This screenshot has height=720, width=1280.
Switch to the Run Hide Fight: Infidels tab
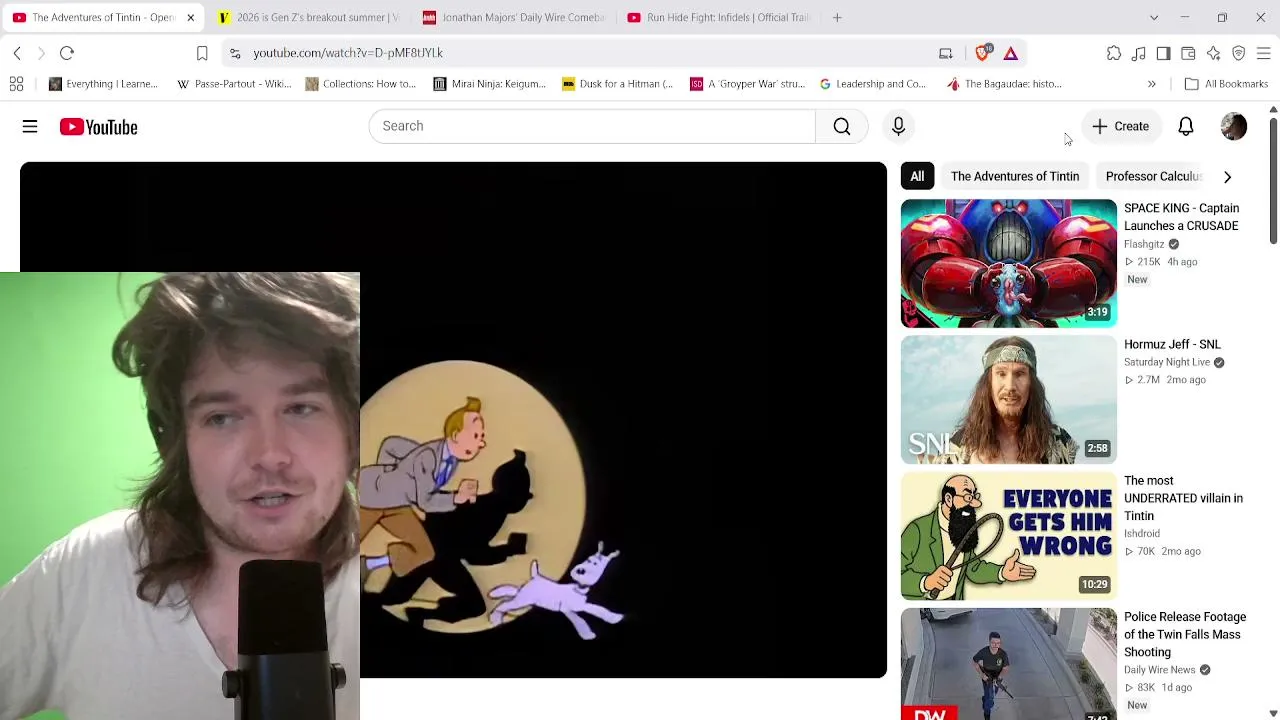pos(719,17)
